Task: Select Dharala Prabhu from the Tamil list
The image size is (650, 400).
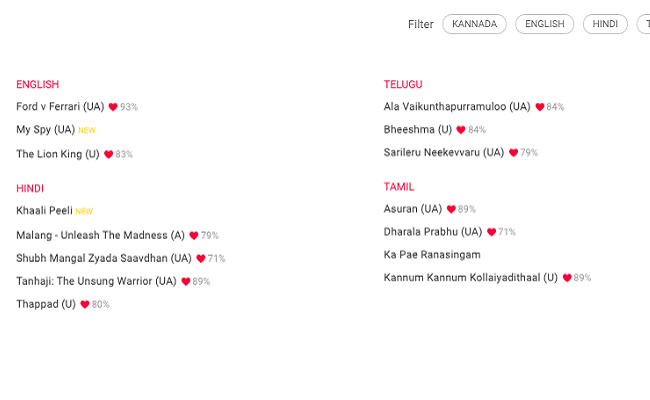Action: pos(433,232)
